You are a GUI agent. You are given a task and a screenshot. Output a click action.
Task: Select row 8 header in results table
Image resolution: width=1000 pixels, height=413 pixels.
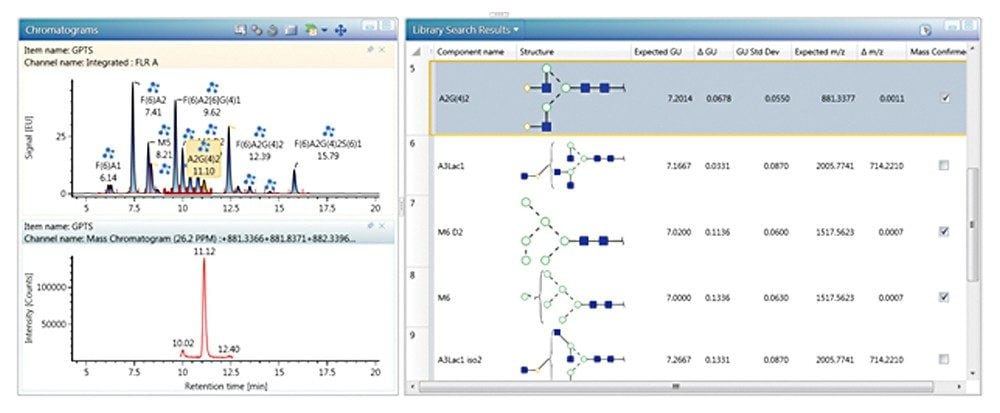(418, 298)
